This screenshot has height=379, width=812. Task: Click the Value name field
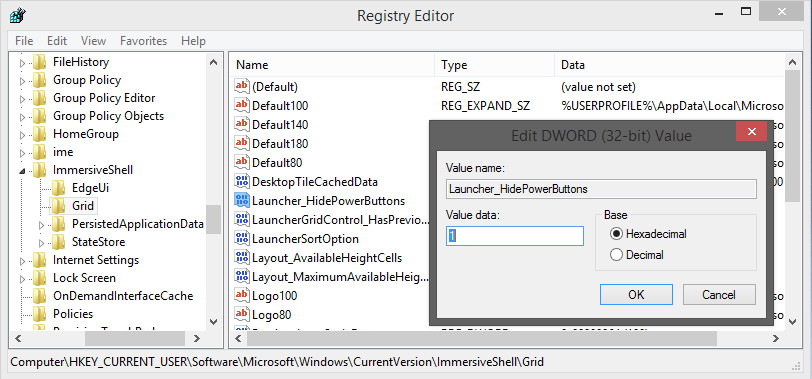pos(601,189)
